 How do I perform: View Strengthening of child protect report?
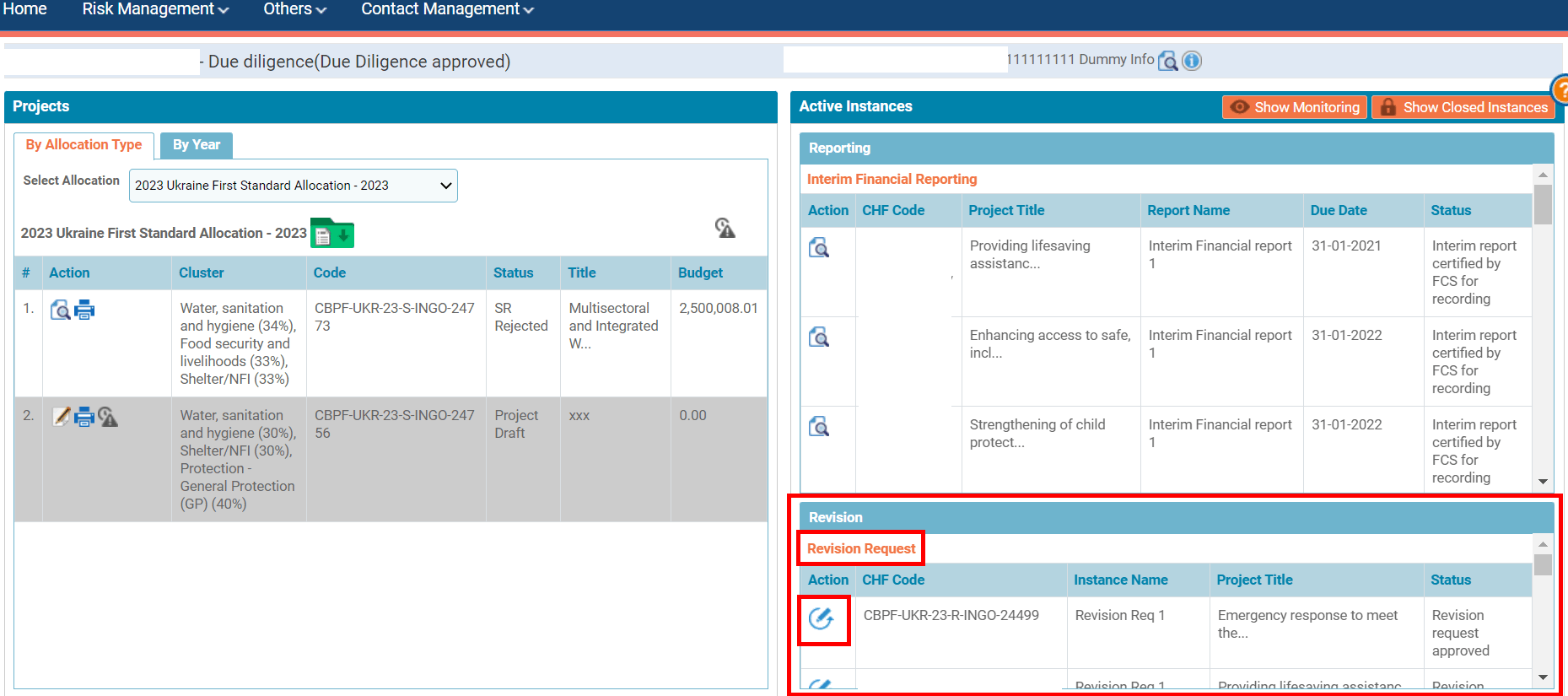pos(819,426)
